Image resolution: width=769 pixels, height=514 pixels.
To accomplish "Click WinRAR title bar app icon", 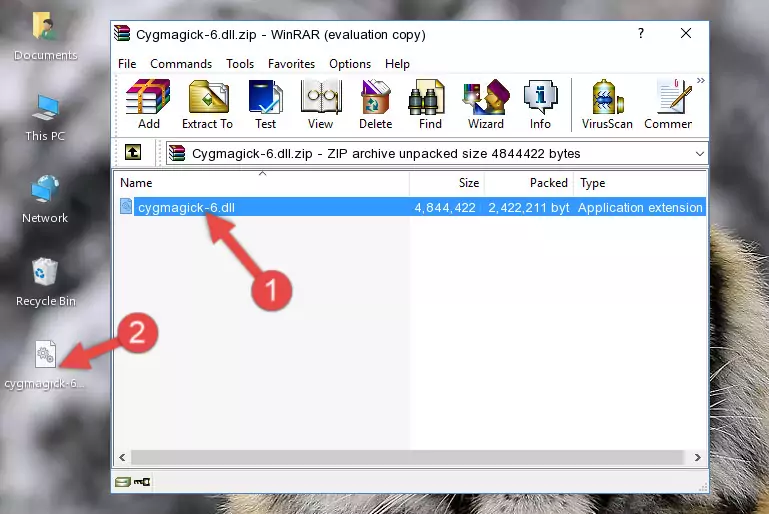I will tap(122, 34).
